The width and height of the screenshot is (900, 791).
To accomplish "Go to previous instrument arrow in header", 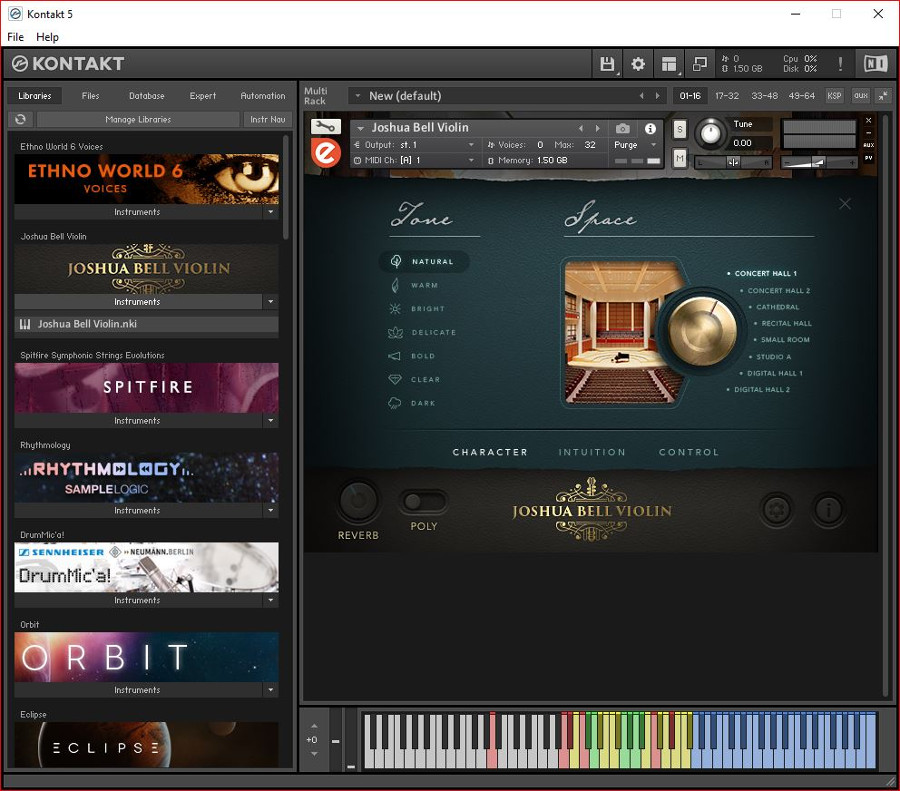I will 581,129.
